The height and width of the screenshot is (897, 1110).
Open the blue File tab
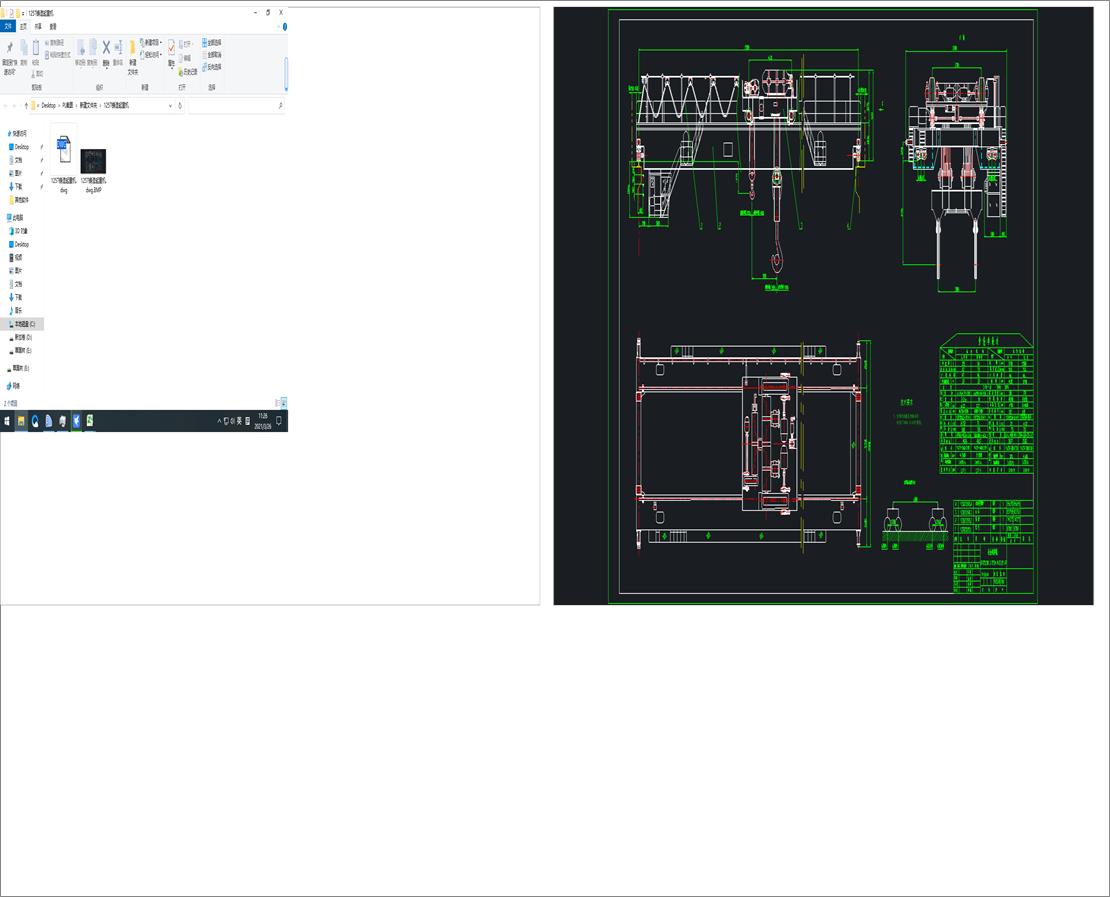tap(8, 26)
